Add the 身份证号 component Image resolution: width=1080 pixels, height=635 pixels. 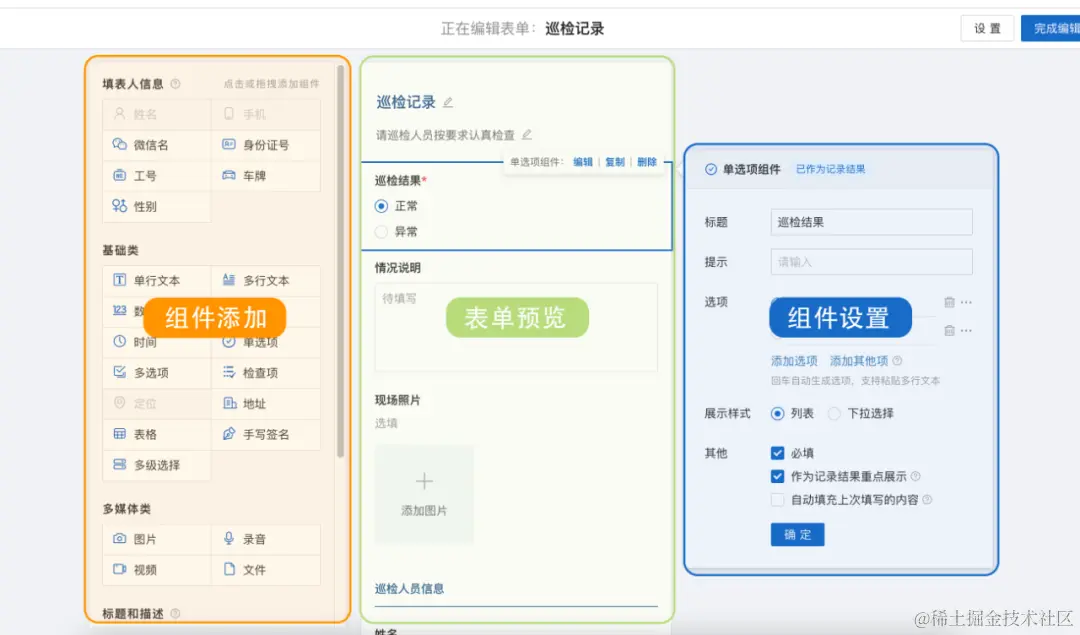click(x=265, y=145)
